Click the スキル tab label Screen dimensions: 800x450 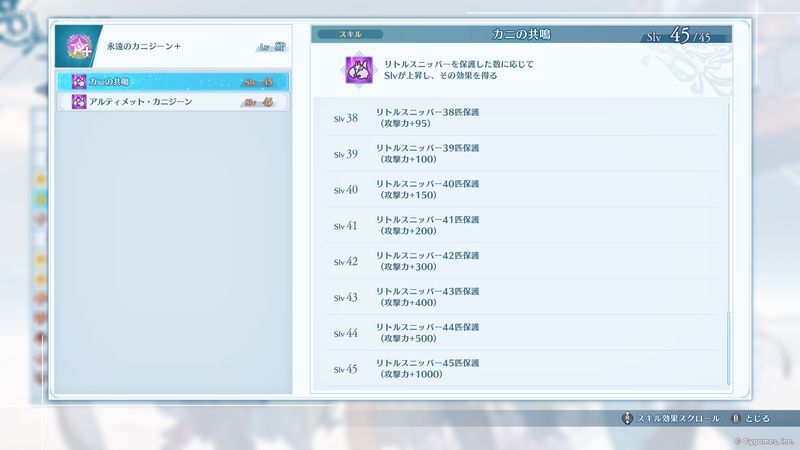click(x=351, y=34)
